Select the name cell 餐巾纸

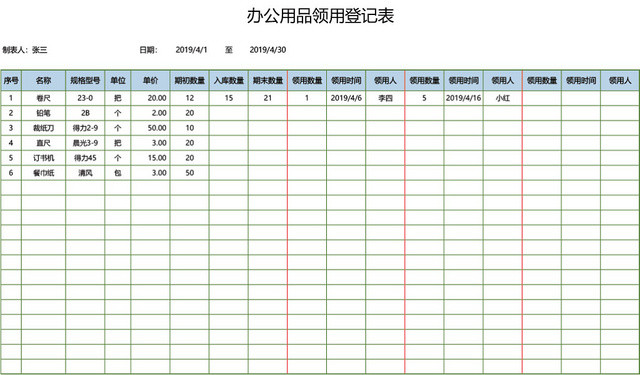click(x=43, y=173)
